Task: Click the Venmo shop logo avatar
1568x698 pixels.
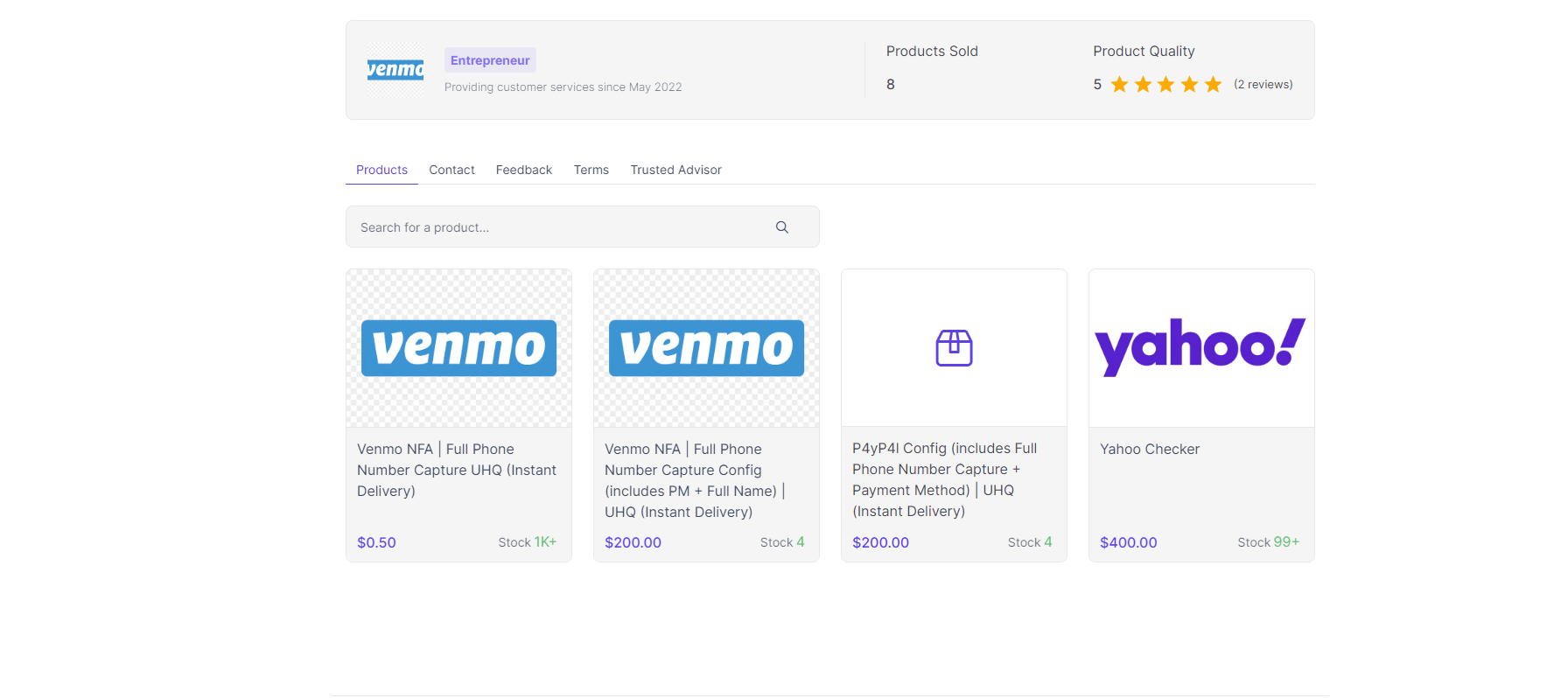Action: tap(395, 69)
